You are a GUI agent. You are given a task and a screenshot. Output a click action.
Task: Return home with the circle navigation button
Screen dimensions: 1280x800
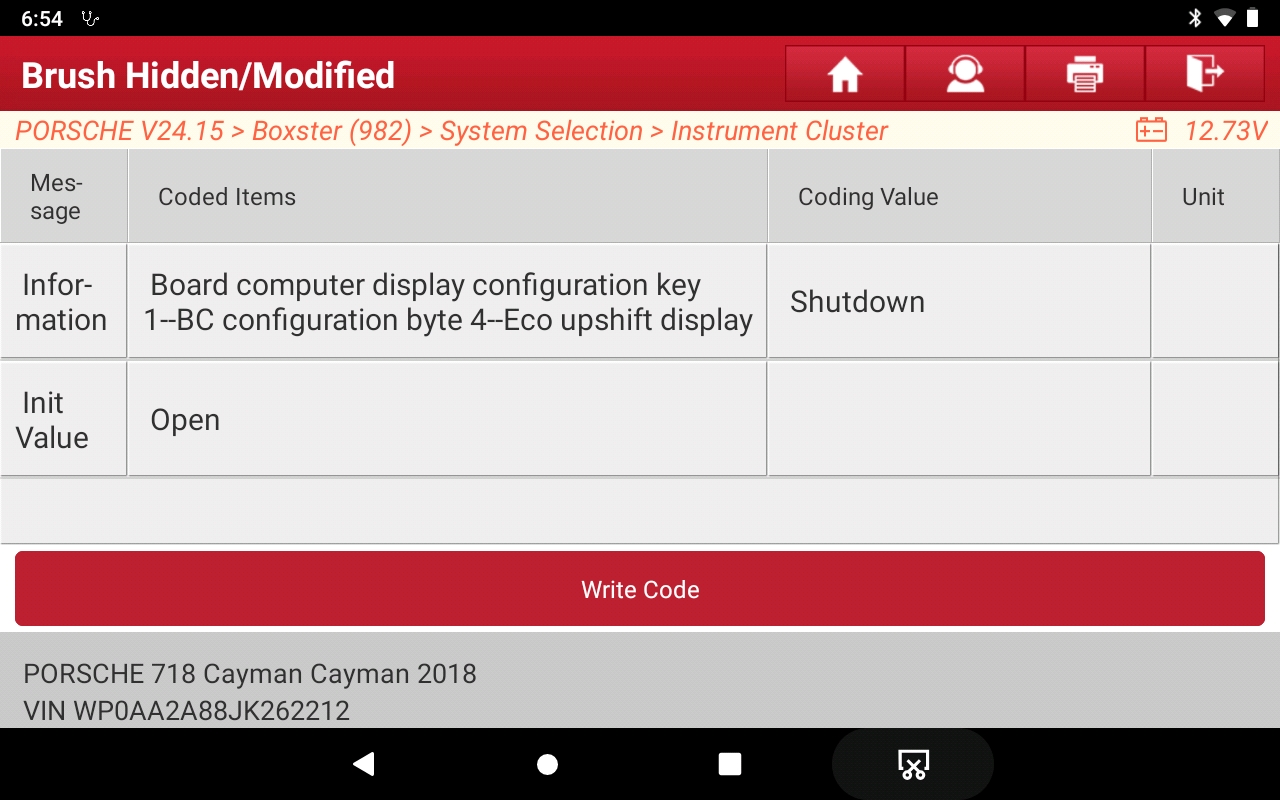point(547,763)
